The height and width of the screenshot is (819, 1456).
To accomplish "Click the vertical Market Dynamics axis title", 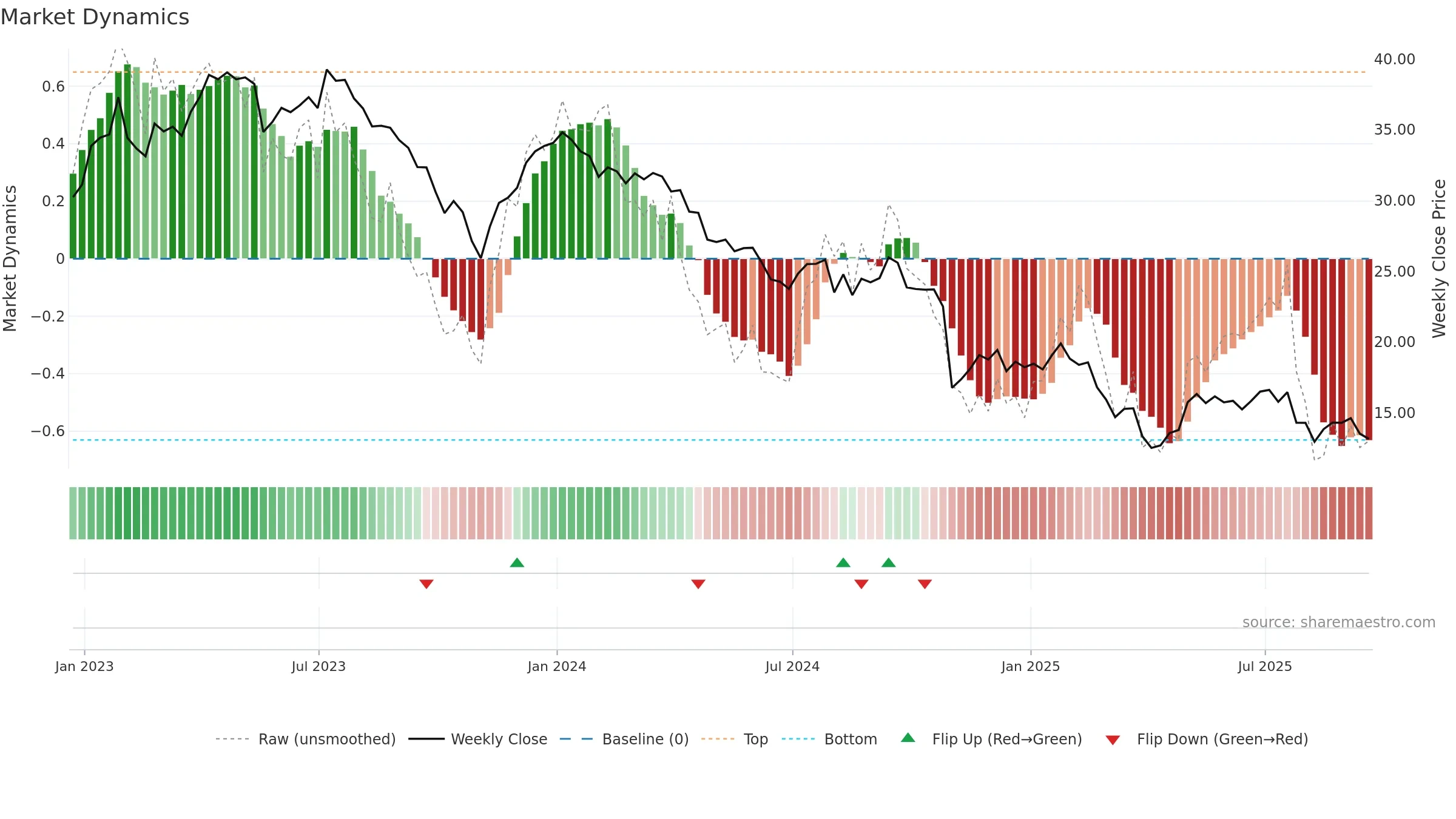I will coord(10,258).
